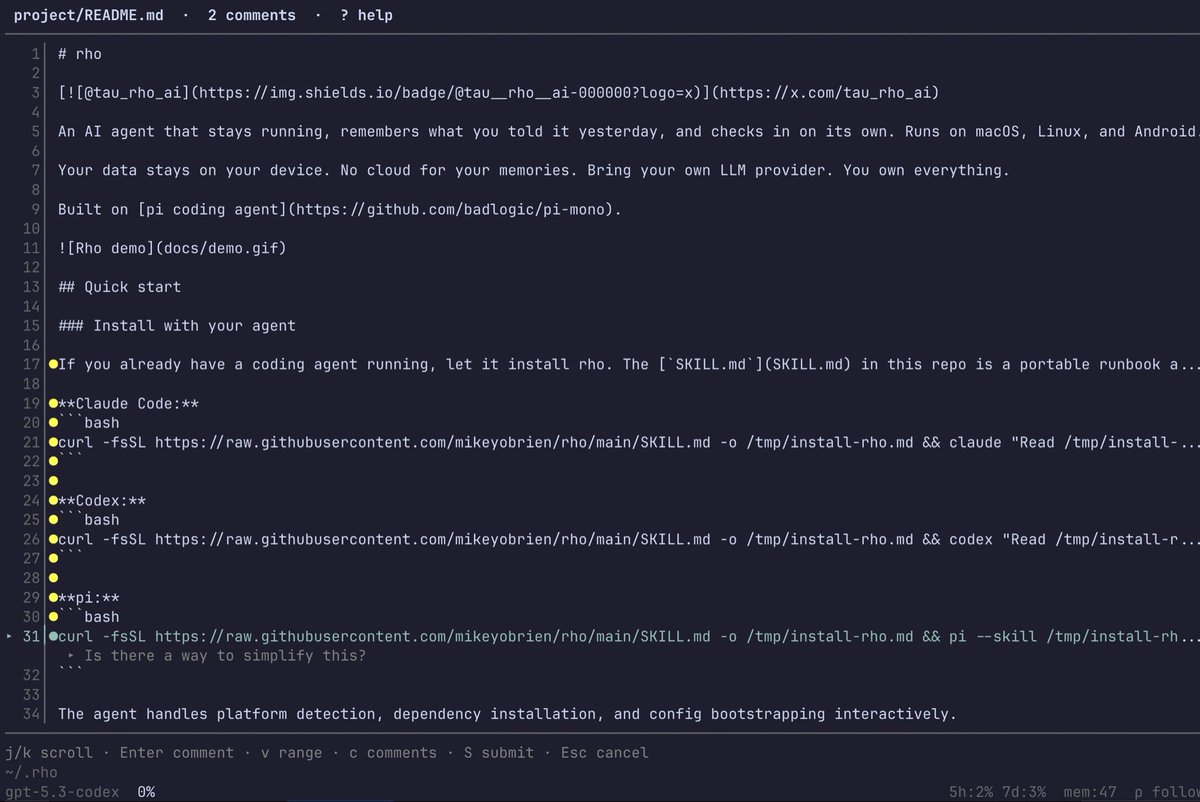Click the '0%' status entry
The height and width of the screenshot is (802, 1200).
146,792
